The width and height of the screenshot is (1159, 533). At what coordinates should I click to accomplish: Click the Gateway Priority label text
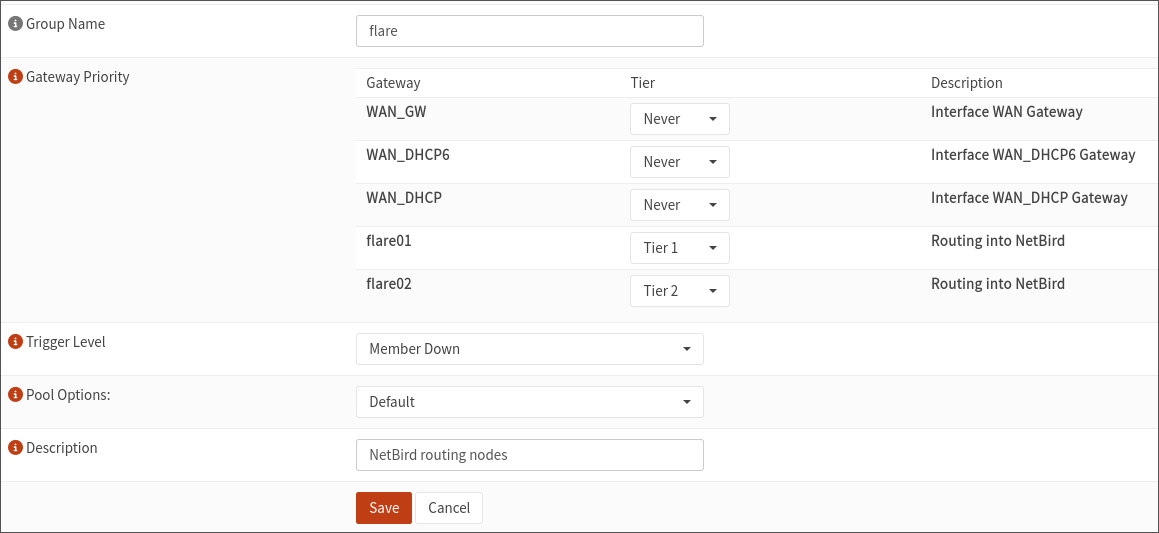coord(78,77)
